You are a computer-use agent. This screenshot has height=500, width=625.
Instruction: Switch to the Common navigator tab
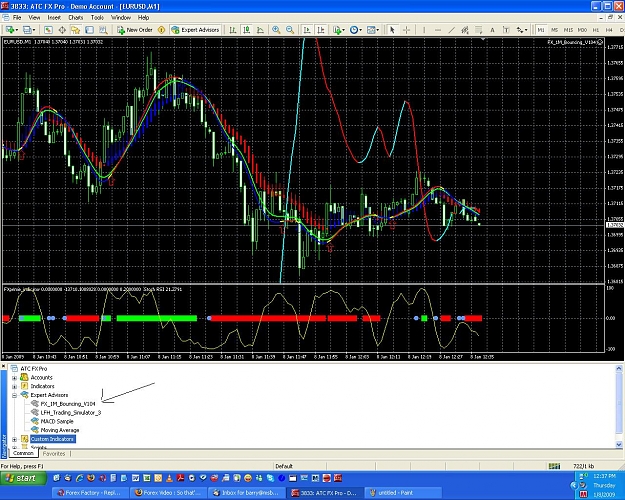pyautogui.click(x=23, y=453)
